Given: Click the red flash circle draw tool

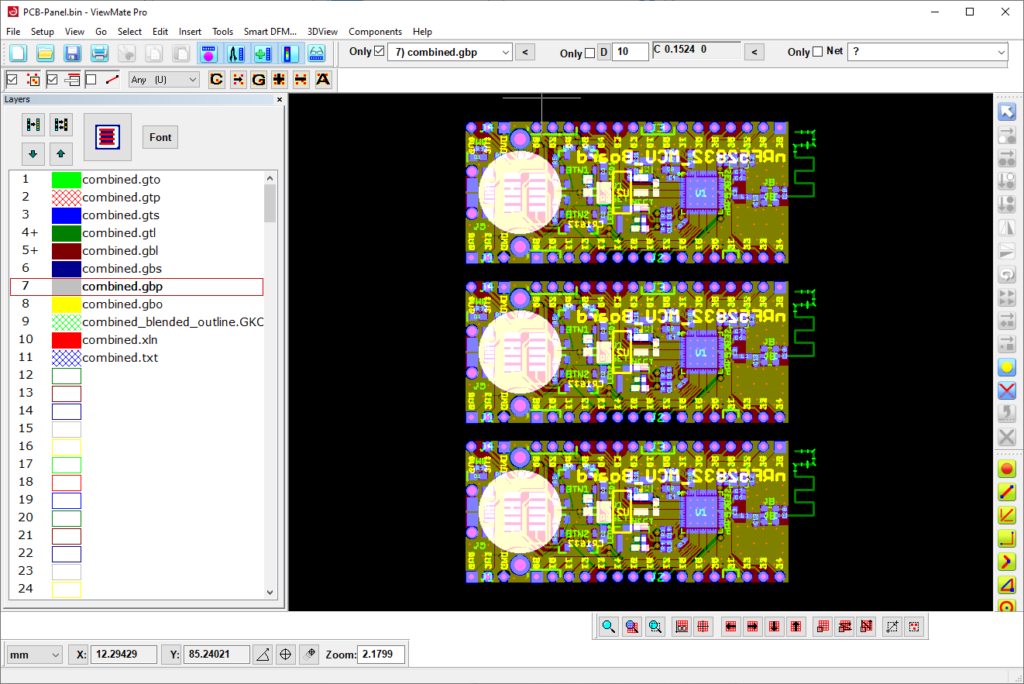Looking at the screenshot, I should tap(1007, 469).
